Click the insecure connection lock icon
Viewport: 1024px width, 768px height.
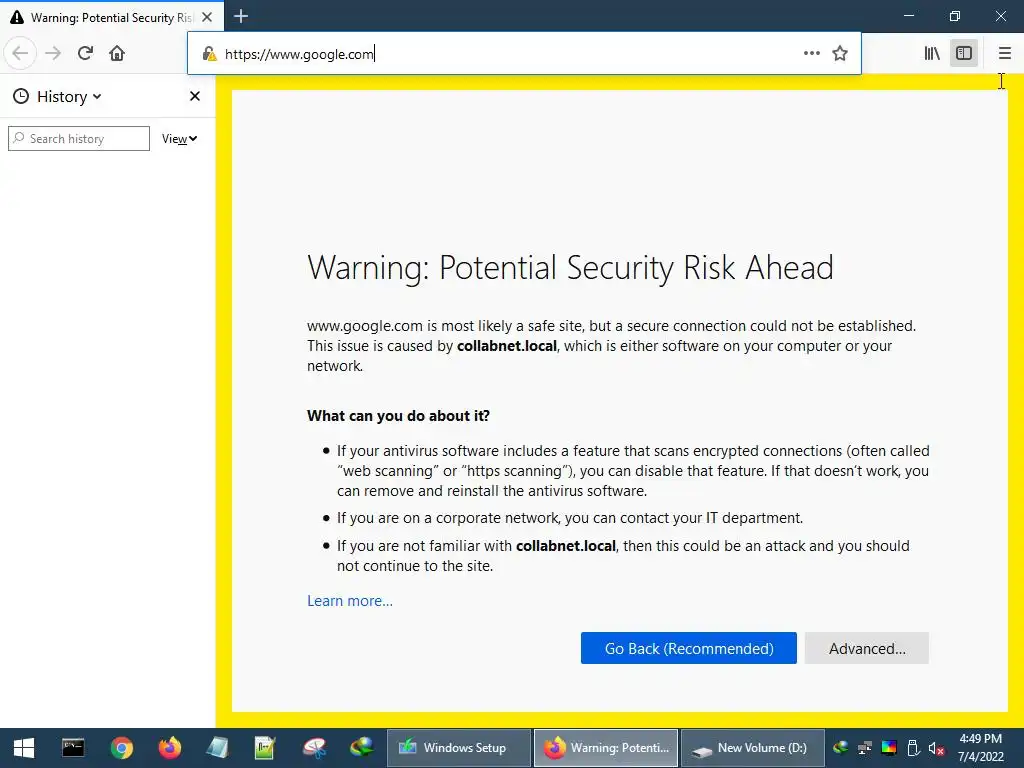coord(209,54)
